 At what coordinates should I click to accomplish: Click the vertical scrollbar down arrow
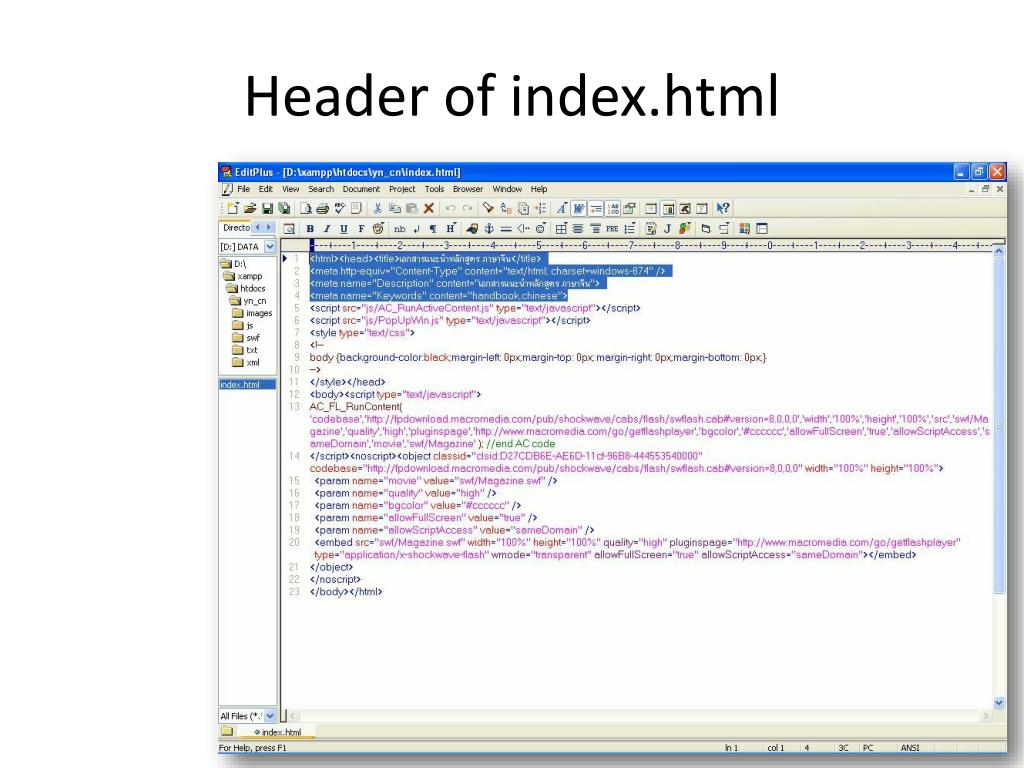[x=999, y=703]
